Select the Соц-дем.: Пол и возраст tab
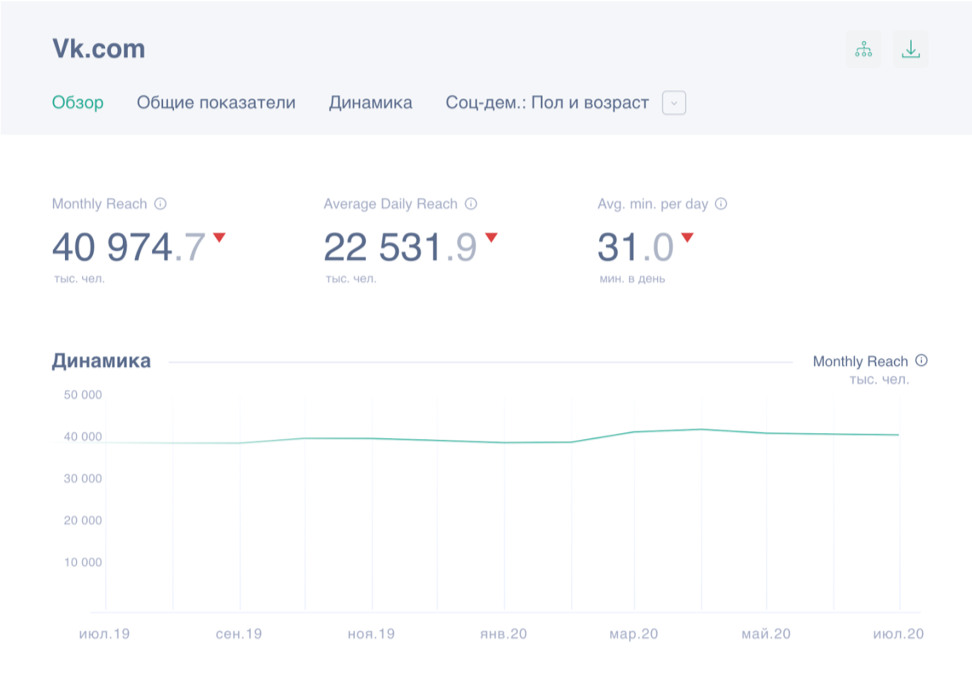The height and width of the screenshot is (677, 972). click(547, 102)
